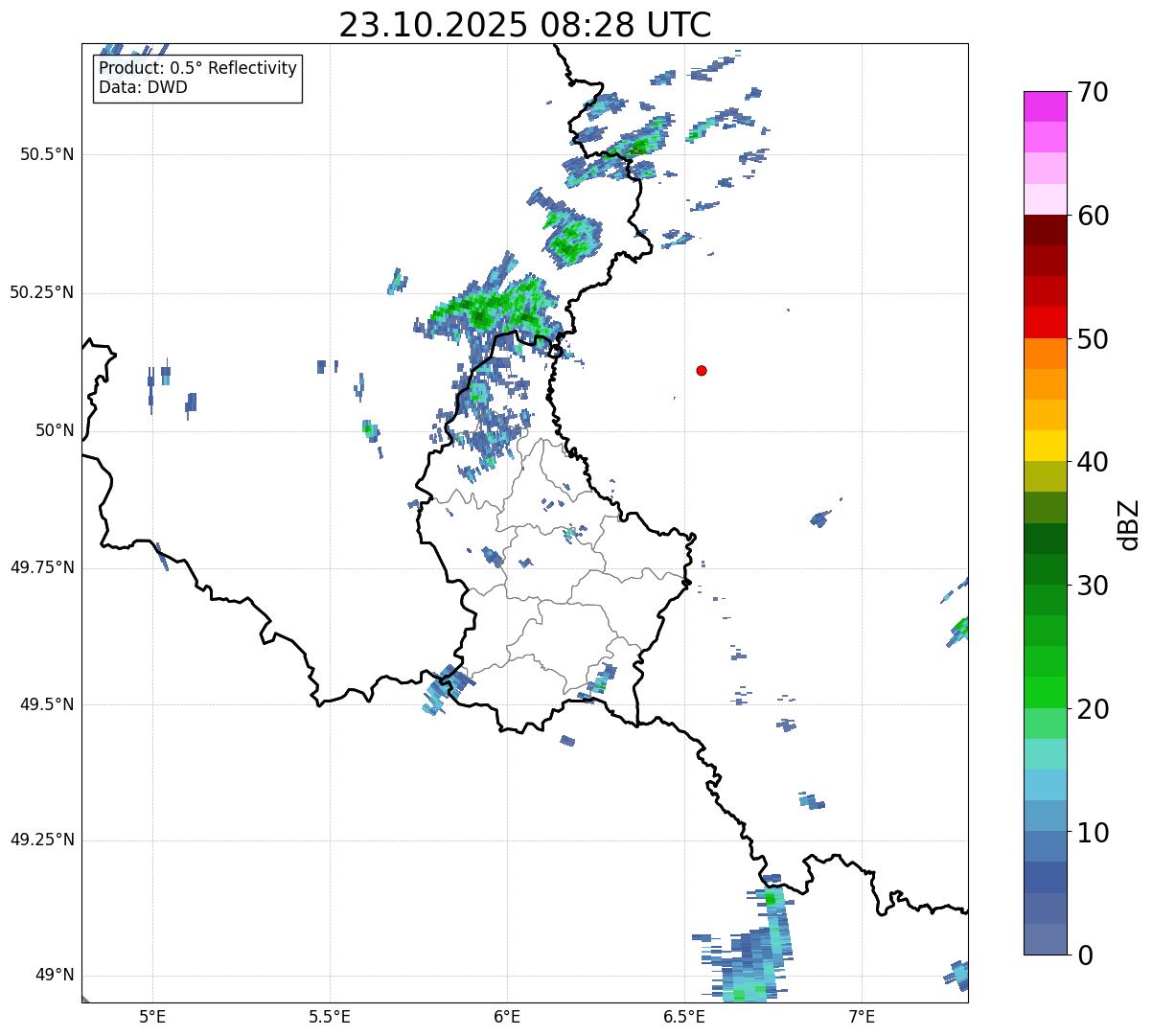The width and height of the screenshot is (1152, 1036).
Task: Click the cyan colorbar swatch between 10 and 20
Action: tap(1046, 785)
